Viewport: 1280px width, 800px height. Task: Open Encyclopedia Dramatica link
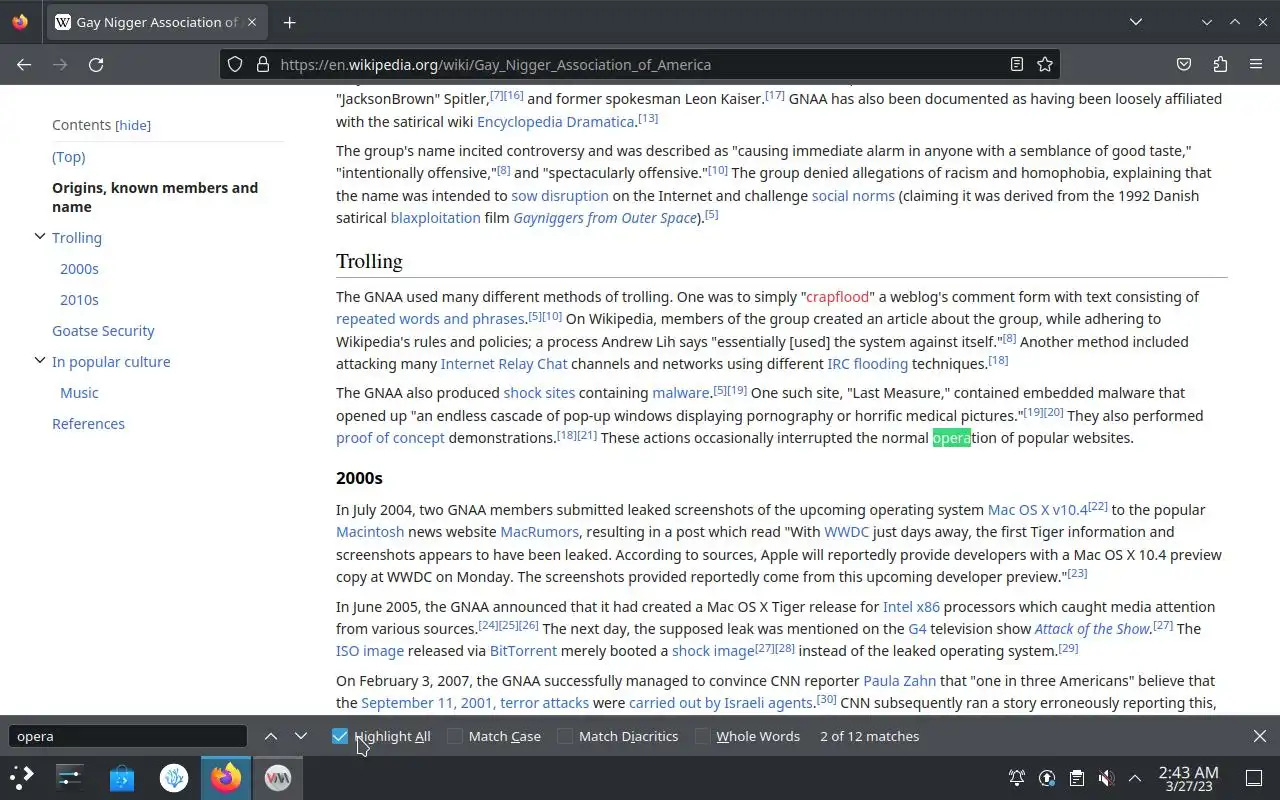tap(556, 121)
